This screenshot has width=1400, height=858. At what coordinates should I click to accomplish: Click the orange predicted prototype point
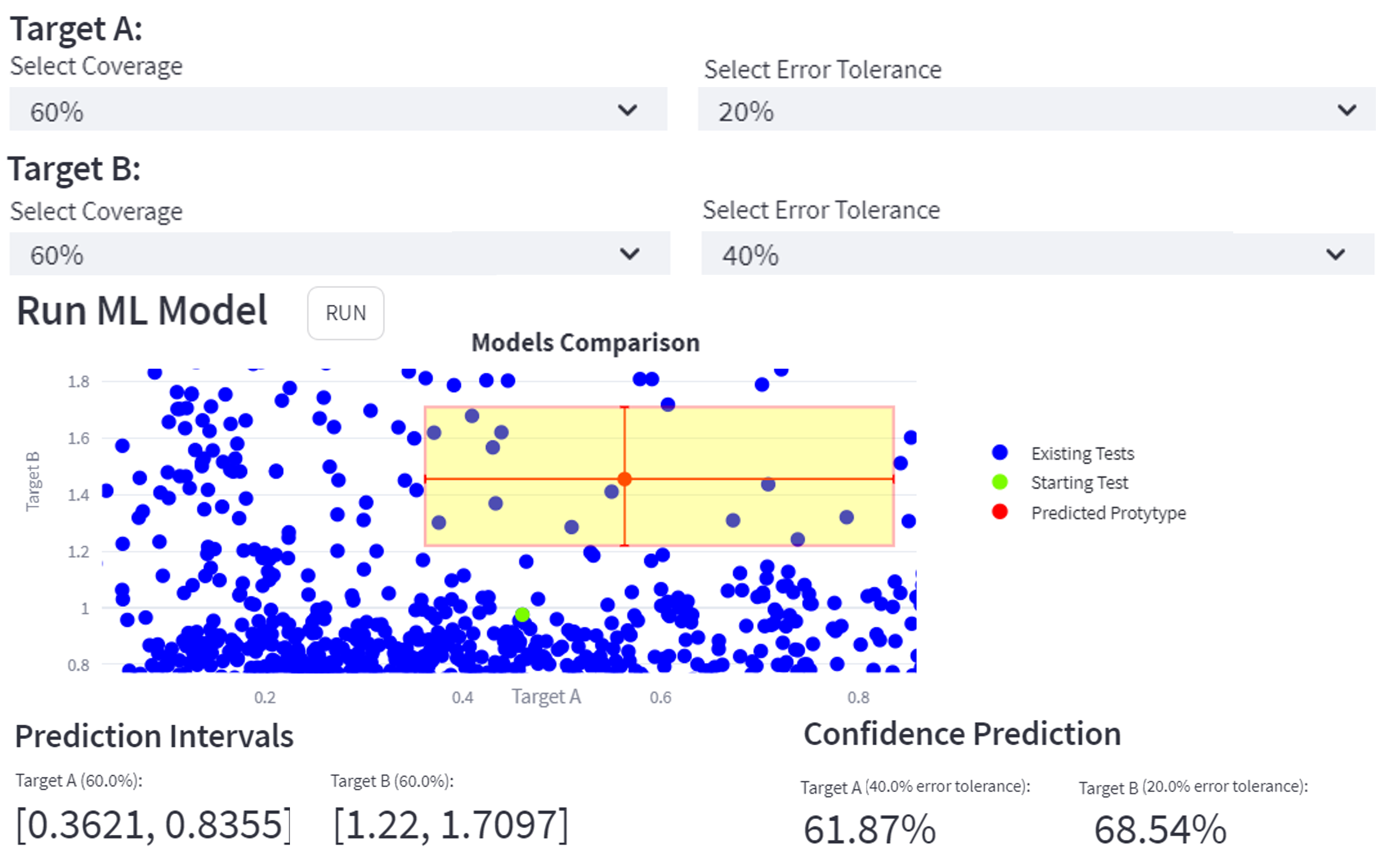(x=624, y=479)
